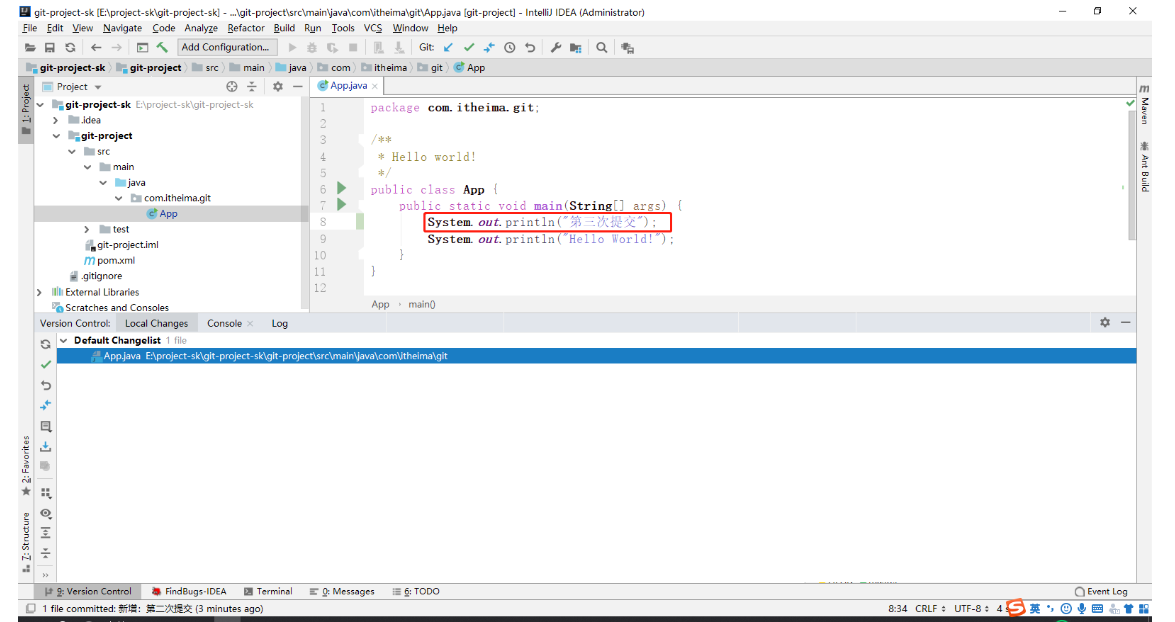Open the VCS menu
1175x622 pixels.
click(x=372, y=28)
